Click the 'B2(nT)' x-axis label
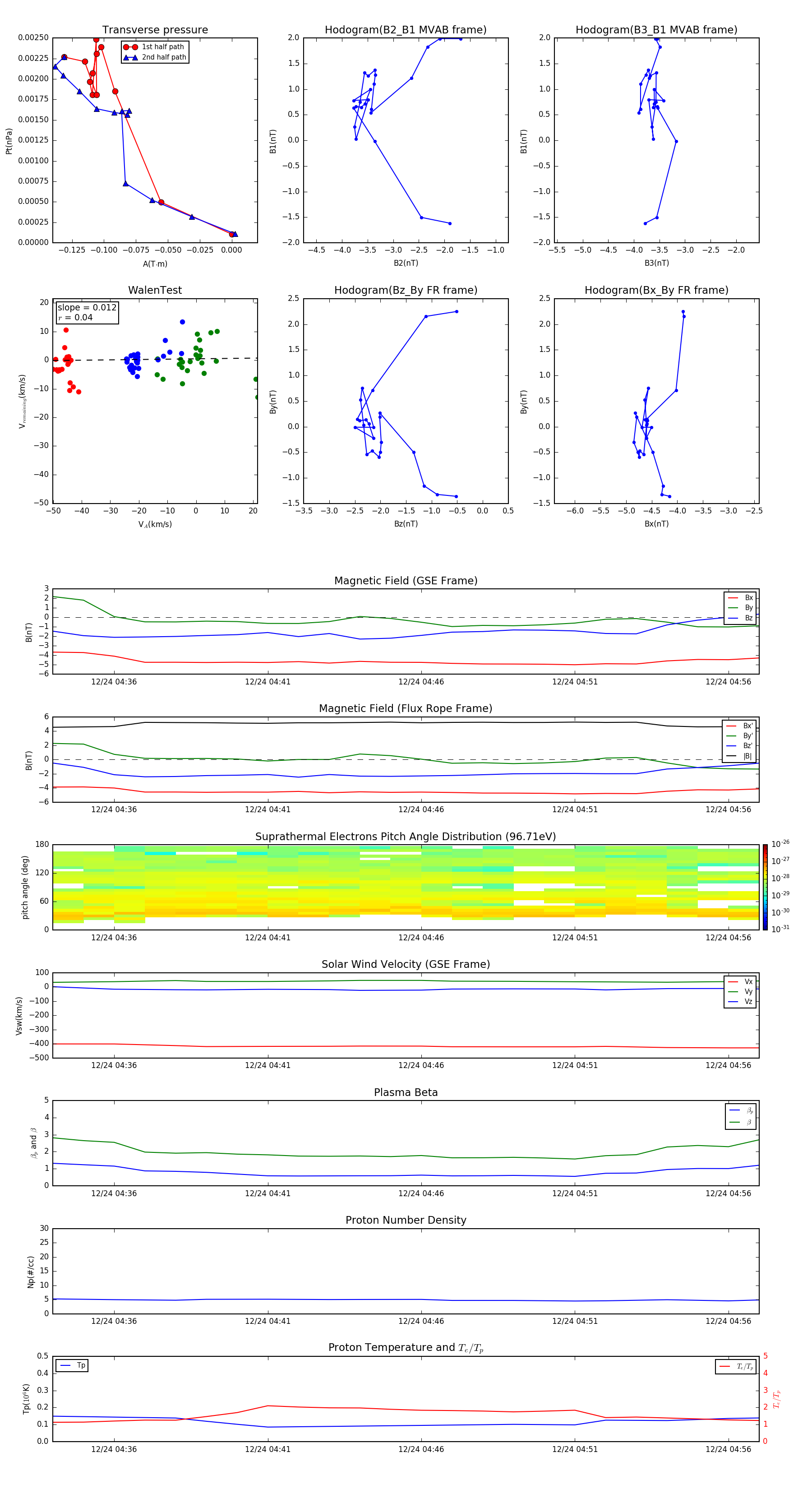This screenshot has width=812, height=1489. [406, 263]
